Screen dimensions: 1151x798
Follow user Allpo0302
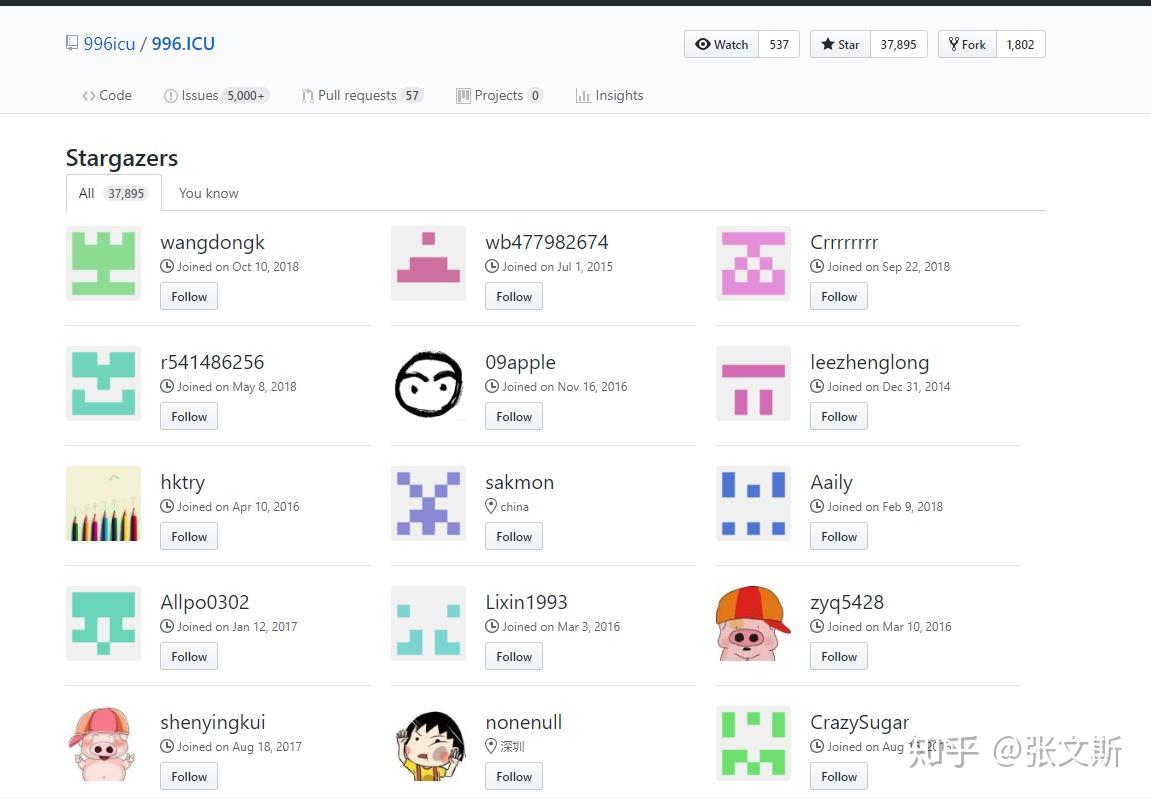click(x=189, y=656)
